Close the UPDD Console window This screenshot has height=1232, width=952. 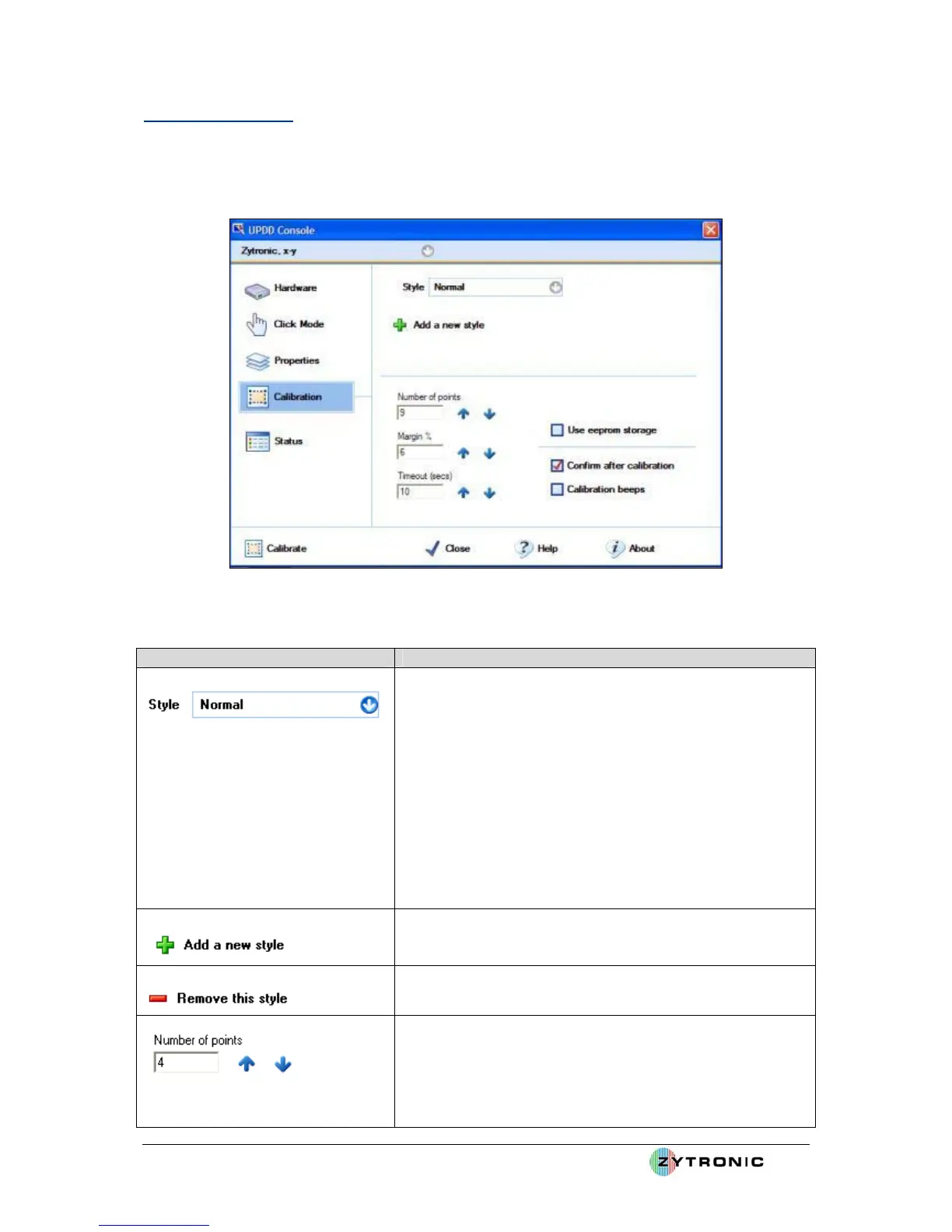(x=711, y=230)
